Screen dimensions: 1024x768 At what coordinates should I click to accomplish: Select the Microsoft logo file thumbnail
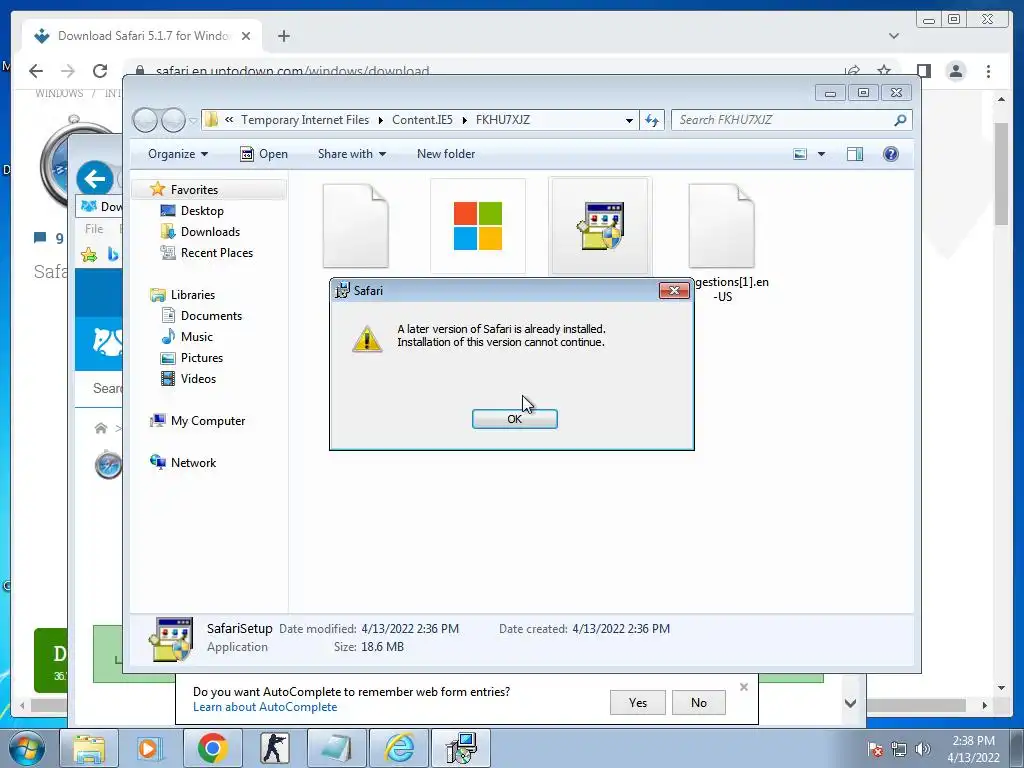(x=478, y=226)
